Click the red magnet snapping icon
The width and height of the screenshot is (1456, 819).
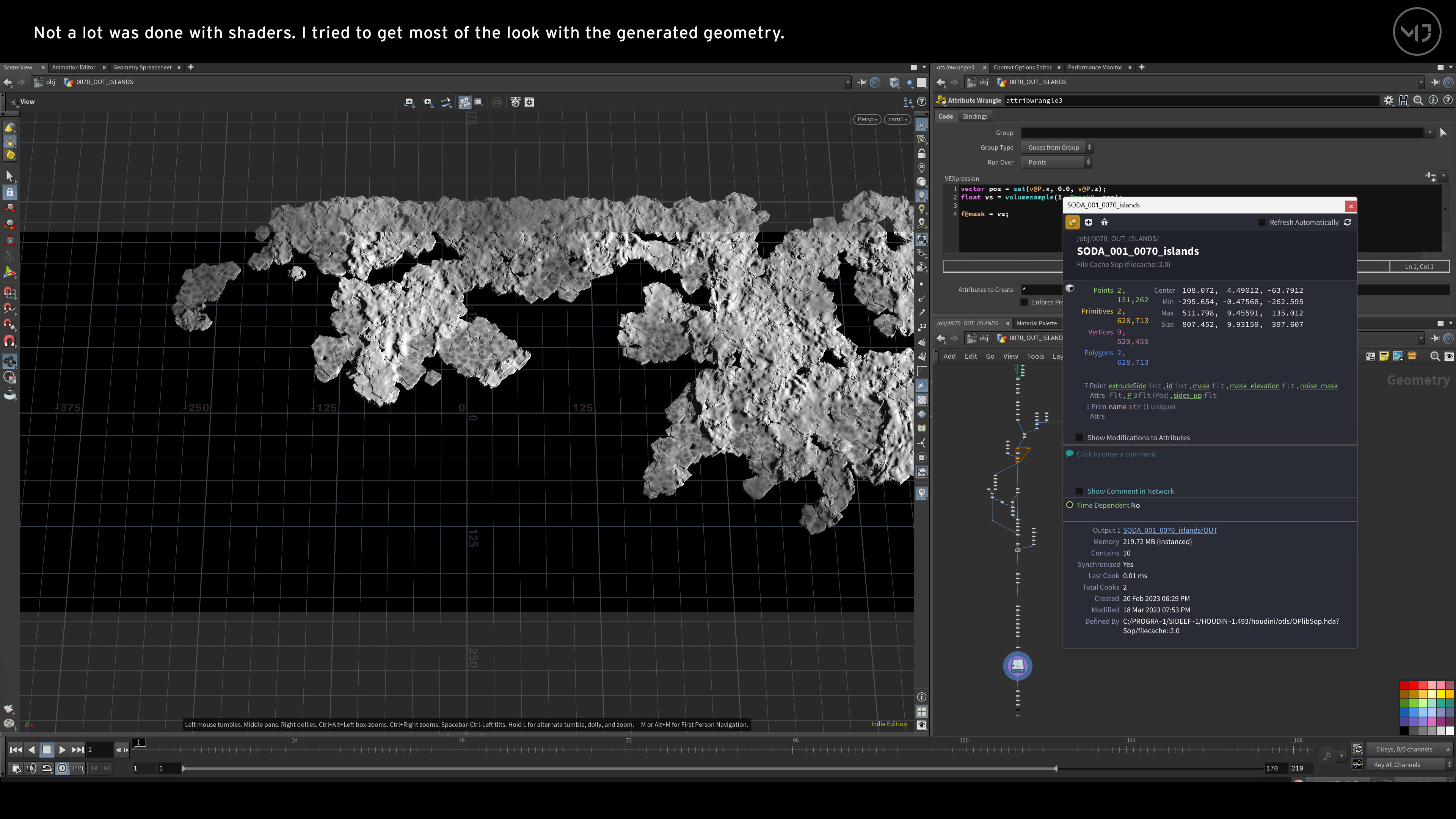pos(9,341)
